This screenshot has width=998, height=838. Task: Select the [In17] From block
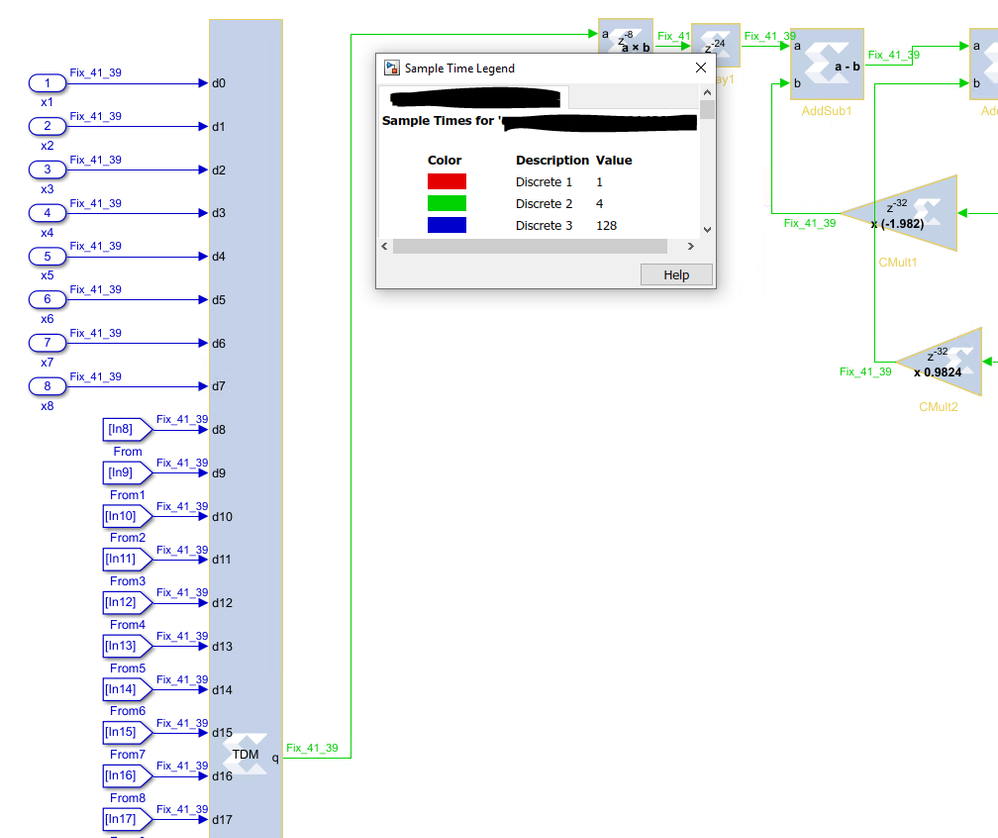127,820
